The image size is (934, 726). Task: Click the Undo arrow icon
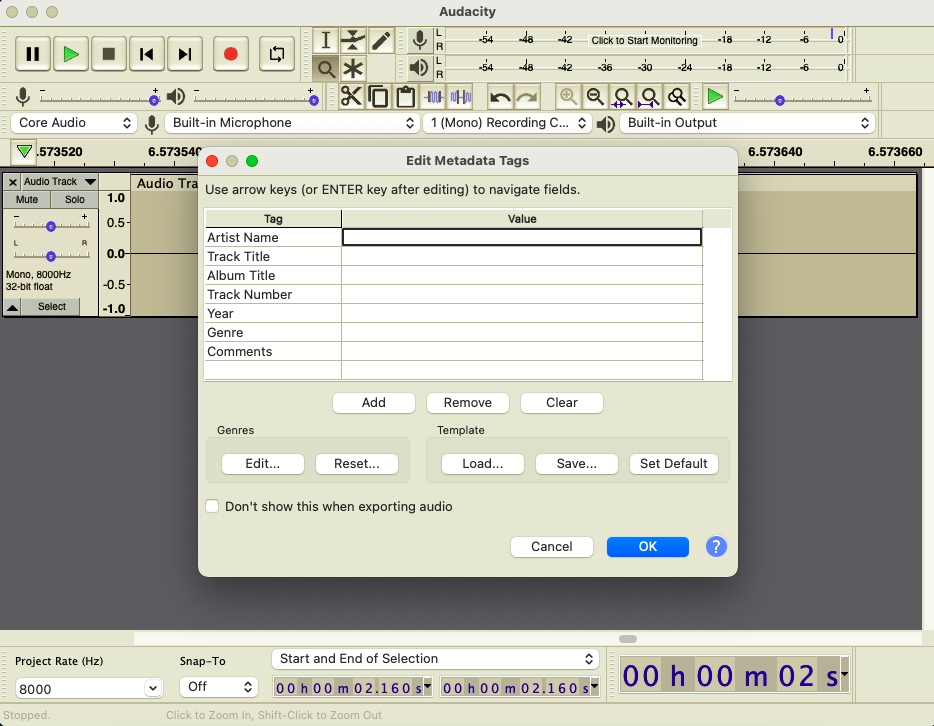tap(500, 97)
